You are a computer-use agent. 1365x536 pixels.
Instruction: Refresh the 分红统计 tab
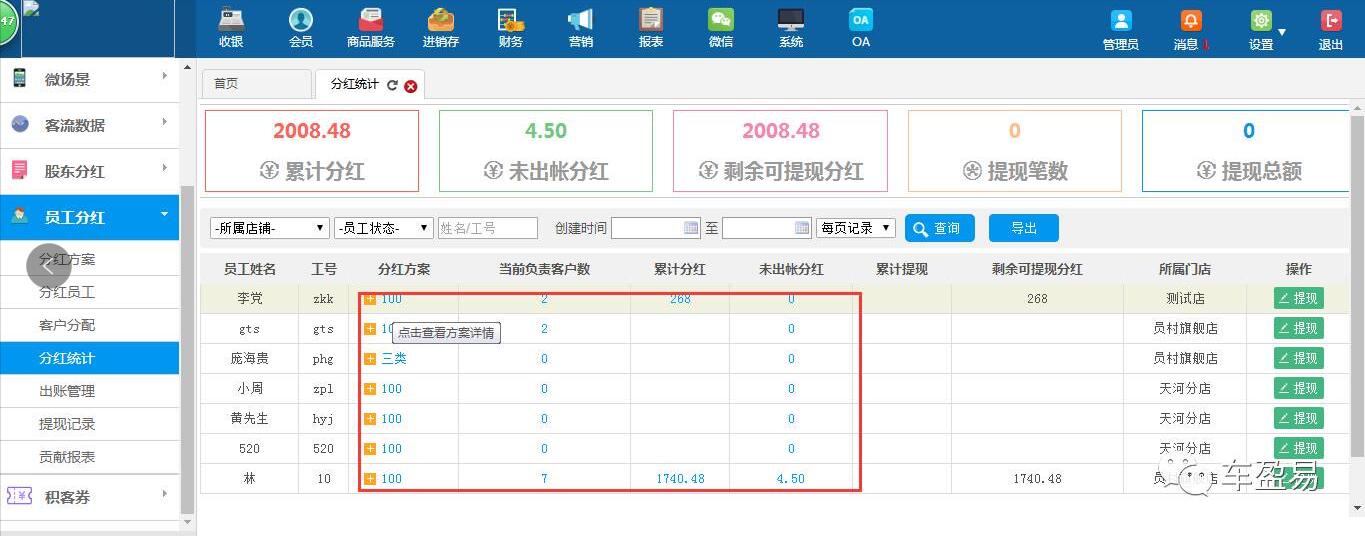tap(392, 85)
